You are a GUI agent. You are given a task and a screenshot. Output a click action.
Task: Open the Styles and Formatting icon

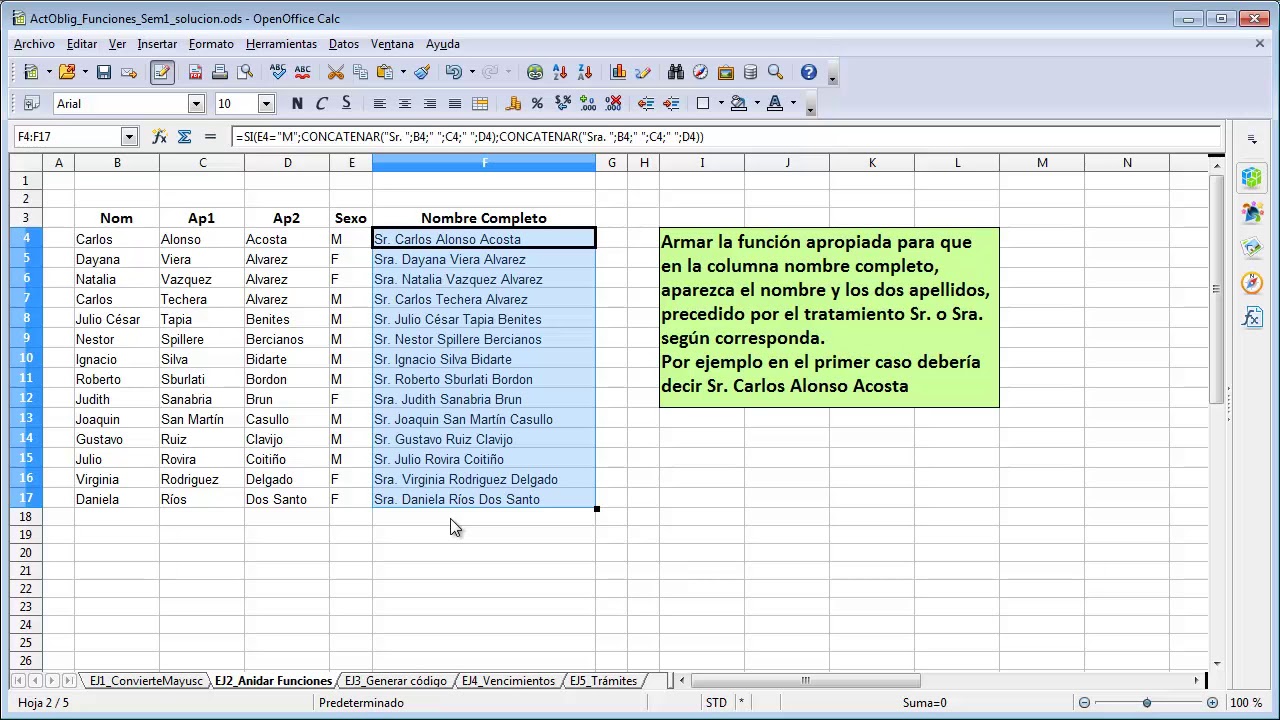[x=31, y=103]
